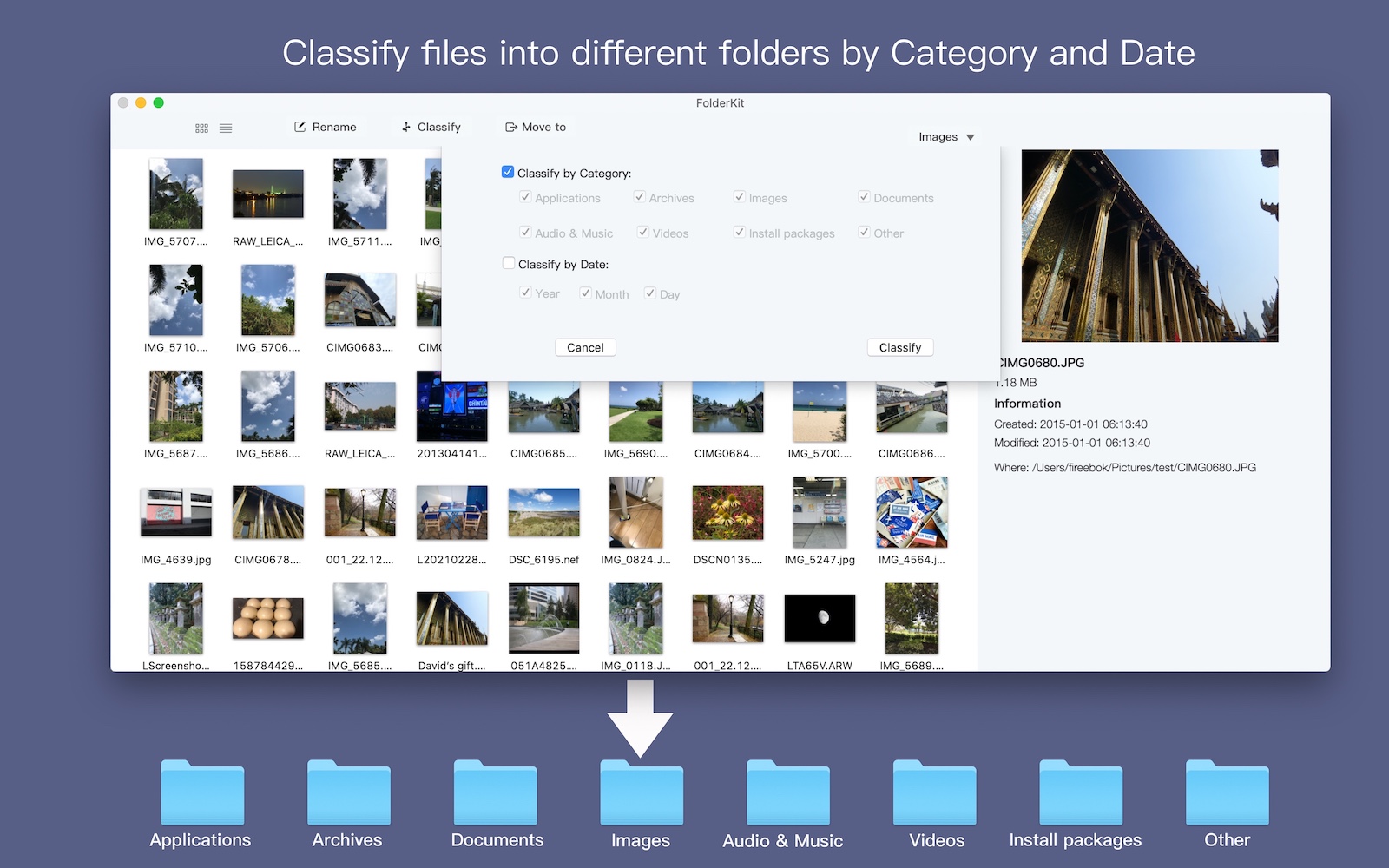Screen dimensions: 1389x868
Task: Select the IMG_0118 thumbnail
Action: [636, 618]
